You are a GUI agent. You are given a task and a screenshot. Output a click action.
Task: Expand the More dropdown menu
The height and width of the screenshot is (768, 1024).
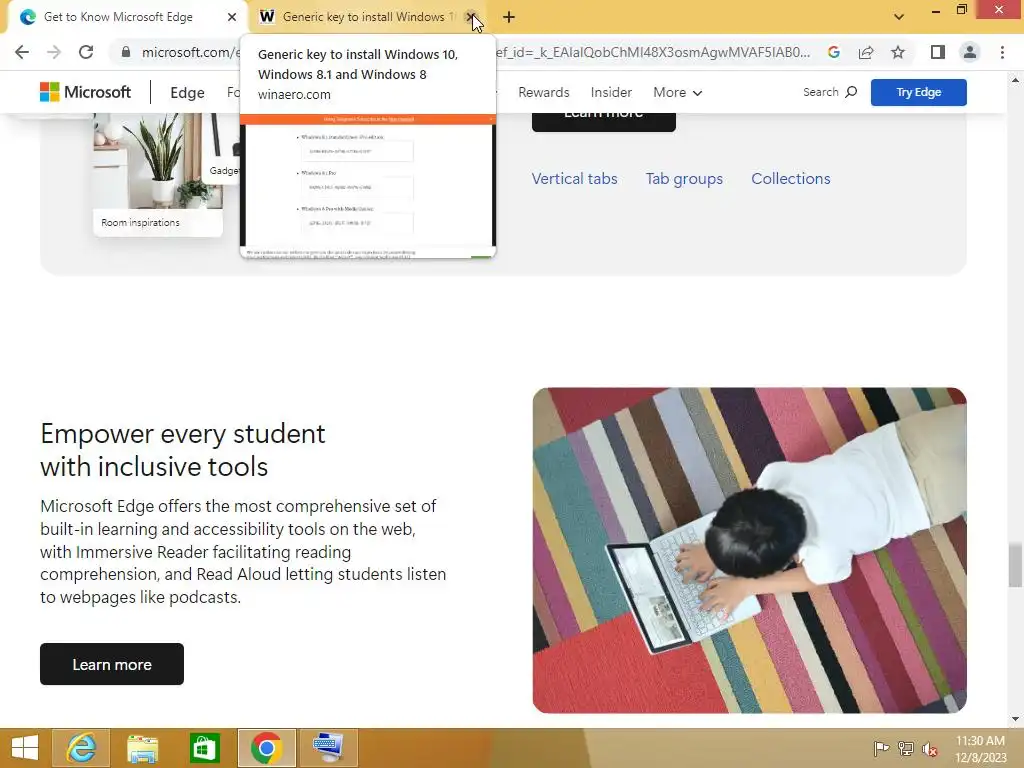677,93
